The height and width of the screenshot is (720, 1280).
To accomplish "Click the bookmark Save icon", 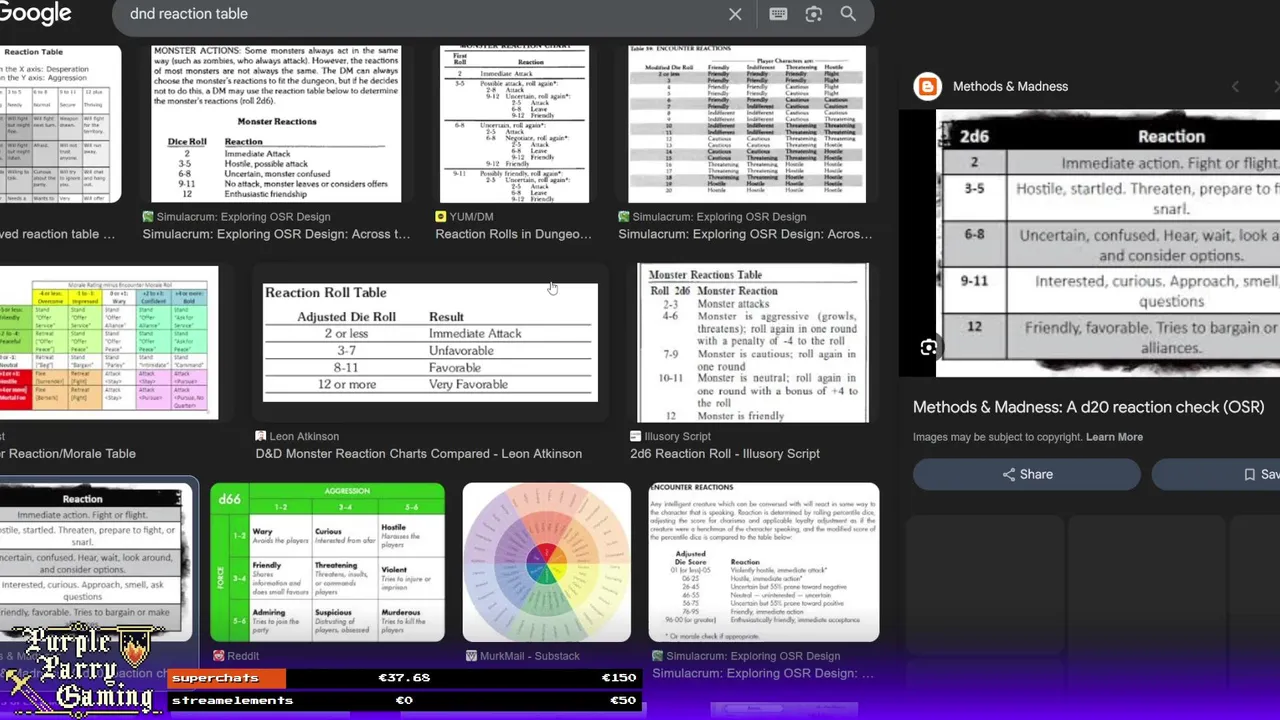I will click(x=1249, y=475).
